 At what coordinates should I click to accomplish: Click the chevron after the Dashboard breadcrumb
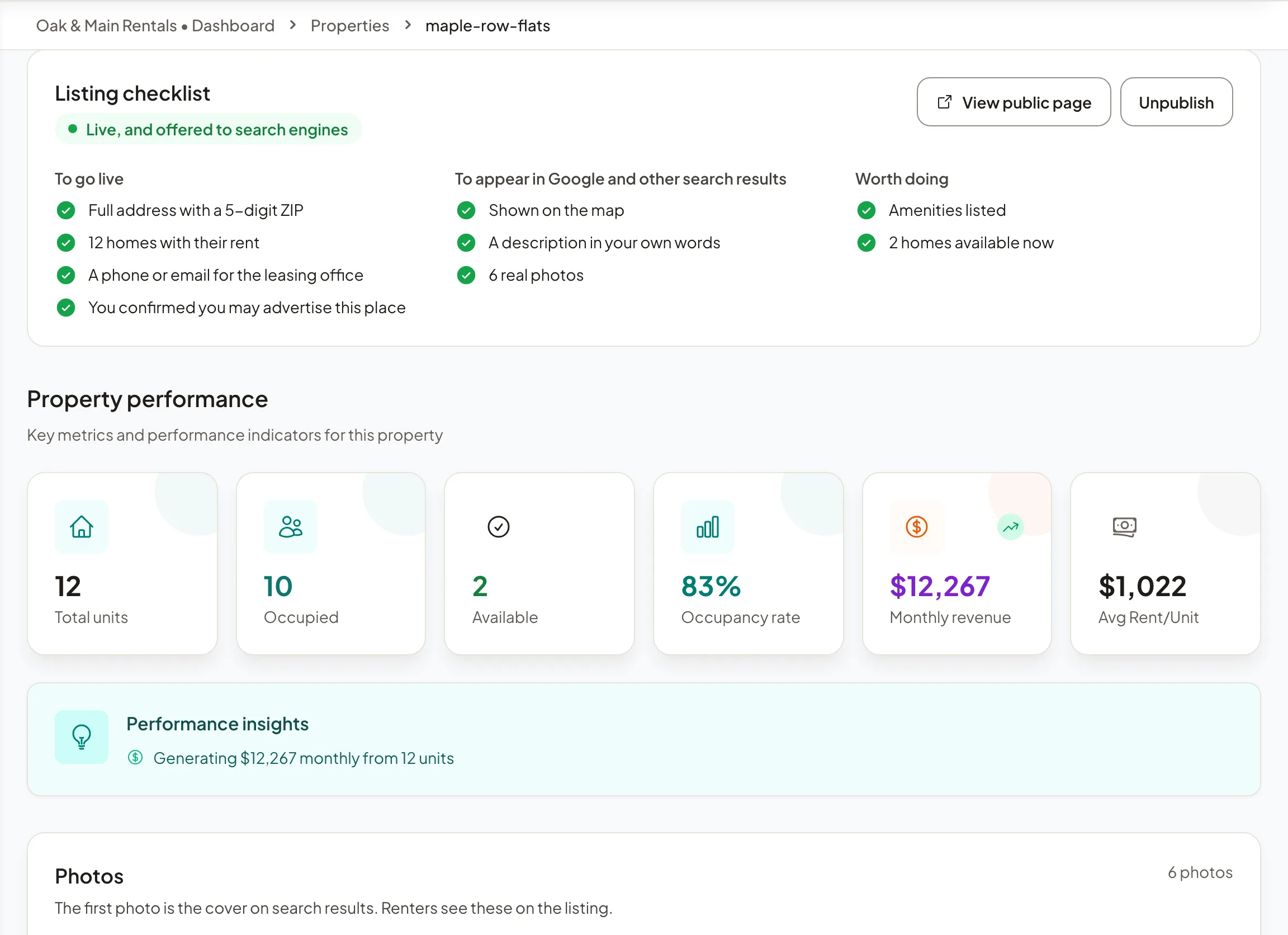pyautogui.click(x=292, y=25)
